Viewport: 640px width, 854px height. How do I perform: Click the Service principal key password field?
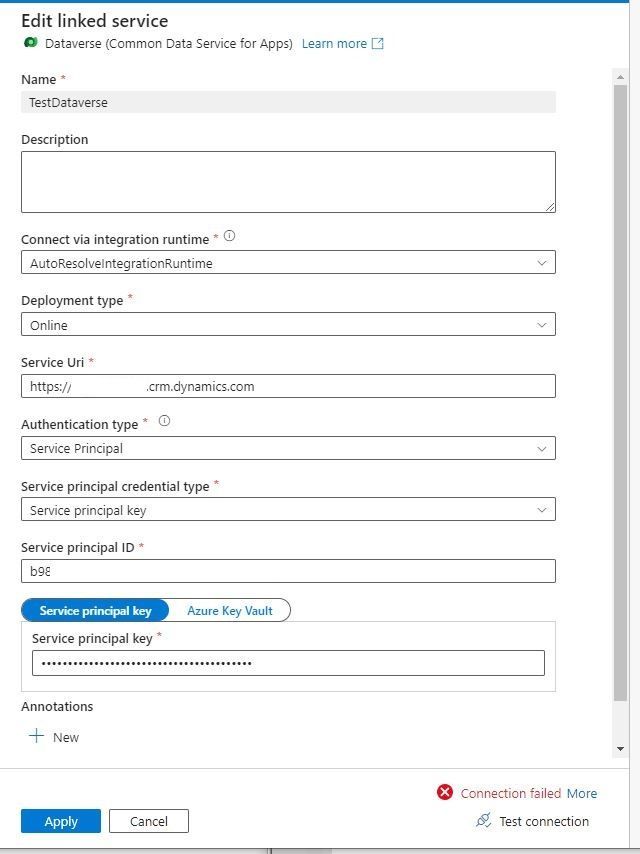pos(288,662)
